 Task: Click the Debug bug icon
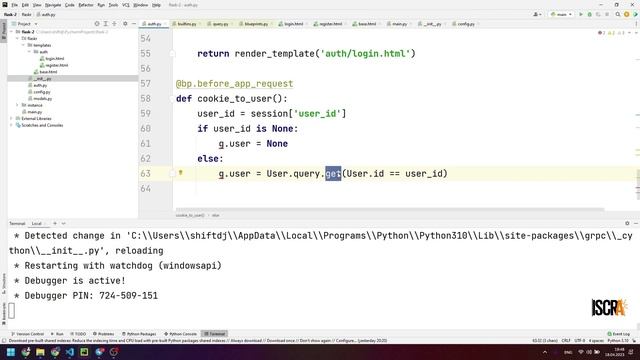coord(589,14)
